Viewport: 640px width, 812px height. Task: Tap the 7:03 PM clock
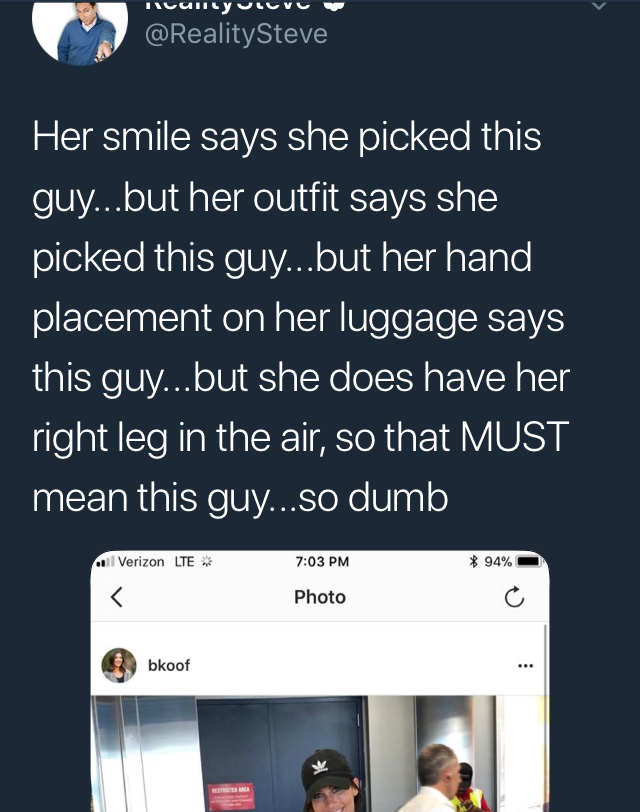[322, 561]
